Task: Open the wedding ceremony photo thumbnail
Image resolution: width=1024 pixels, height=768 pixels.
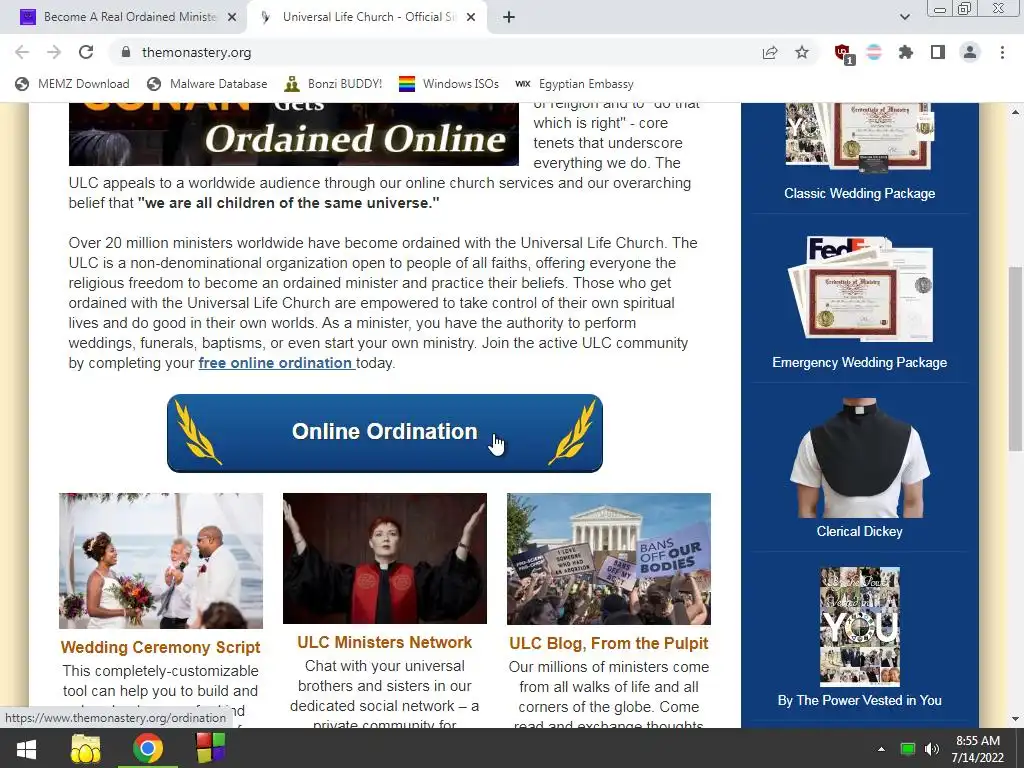Action: pos(161,560)
